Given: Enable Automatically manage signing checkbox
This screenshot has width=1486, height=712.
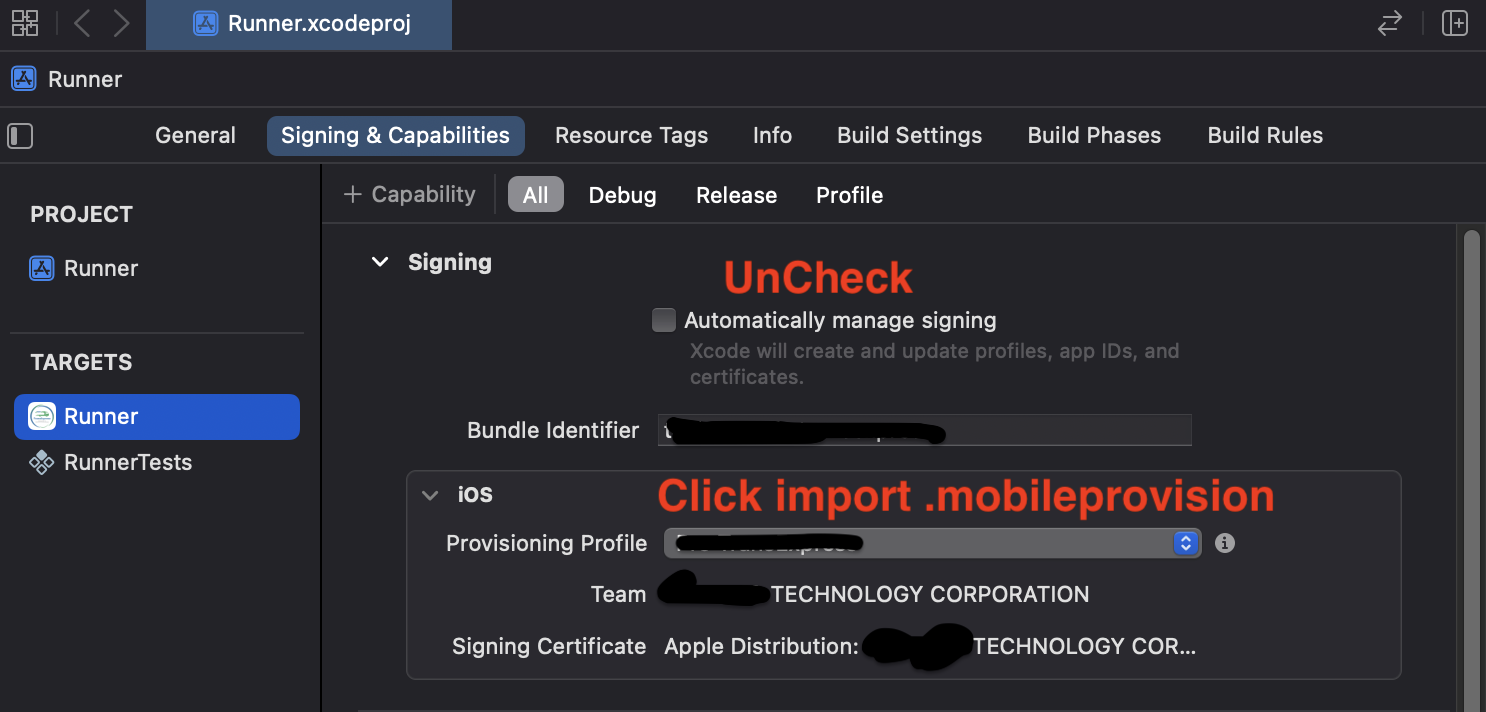Looking at the screenshot, I should (x=664, y=320).
